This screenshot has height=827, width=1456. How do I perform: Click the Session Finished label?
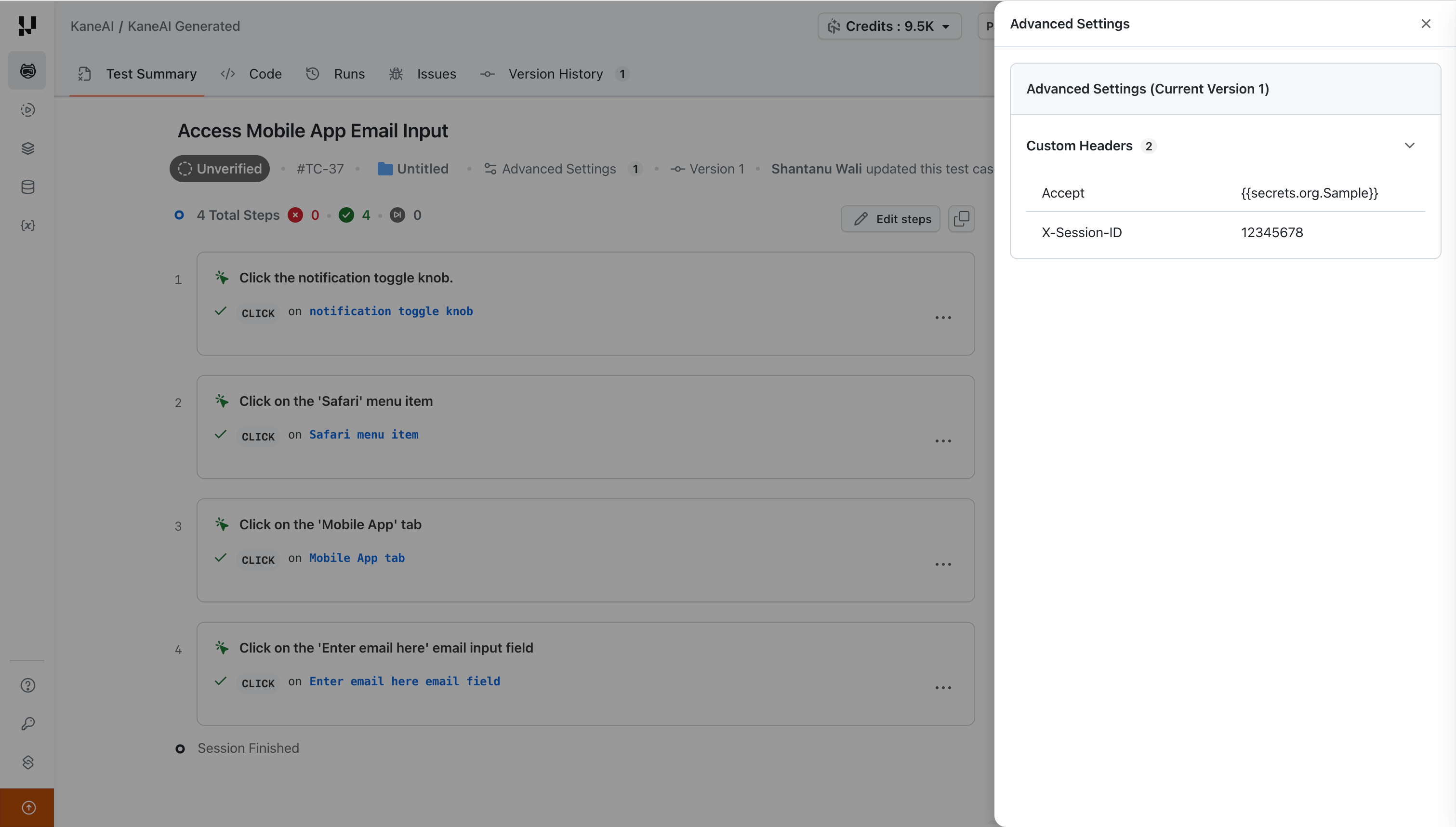point(248,748)
